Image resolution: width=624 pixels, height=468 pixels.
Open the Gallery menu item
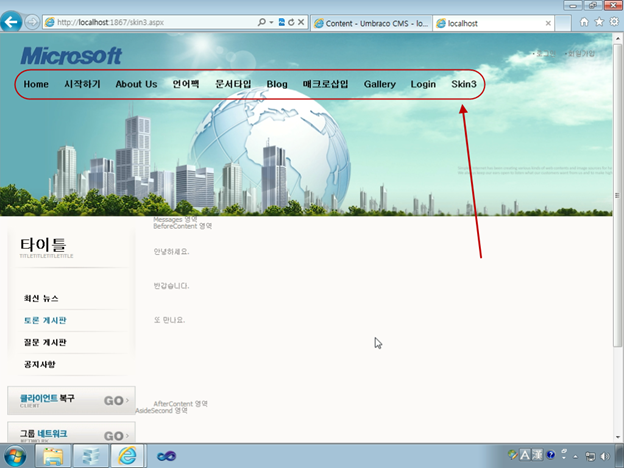(380, 84)
